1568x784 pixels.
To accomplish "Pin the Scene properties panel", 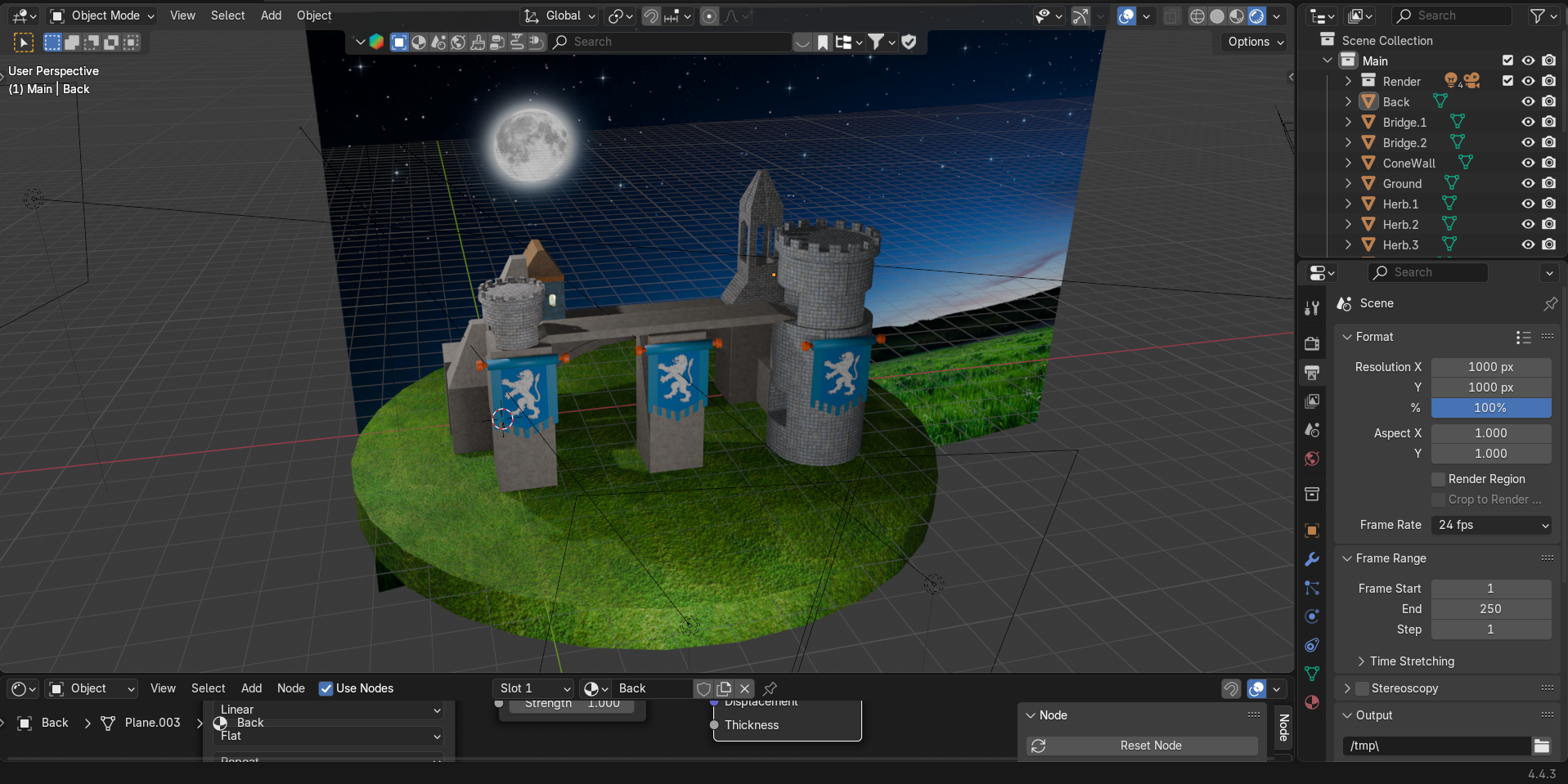I will click(1550, 303).
